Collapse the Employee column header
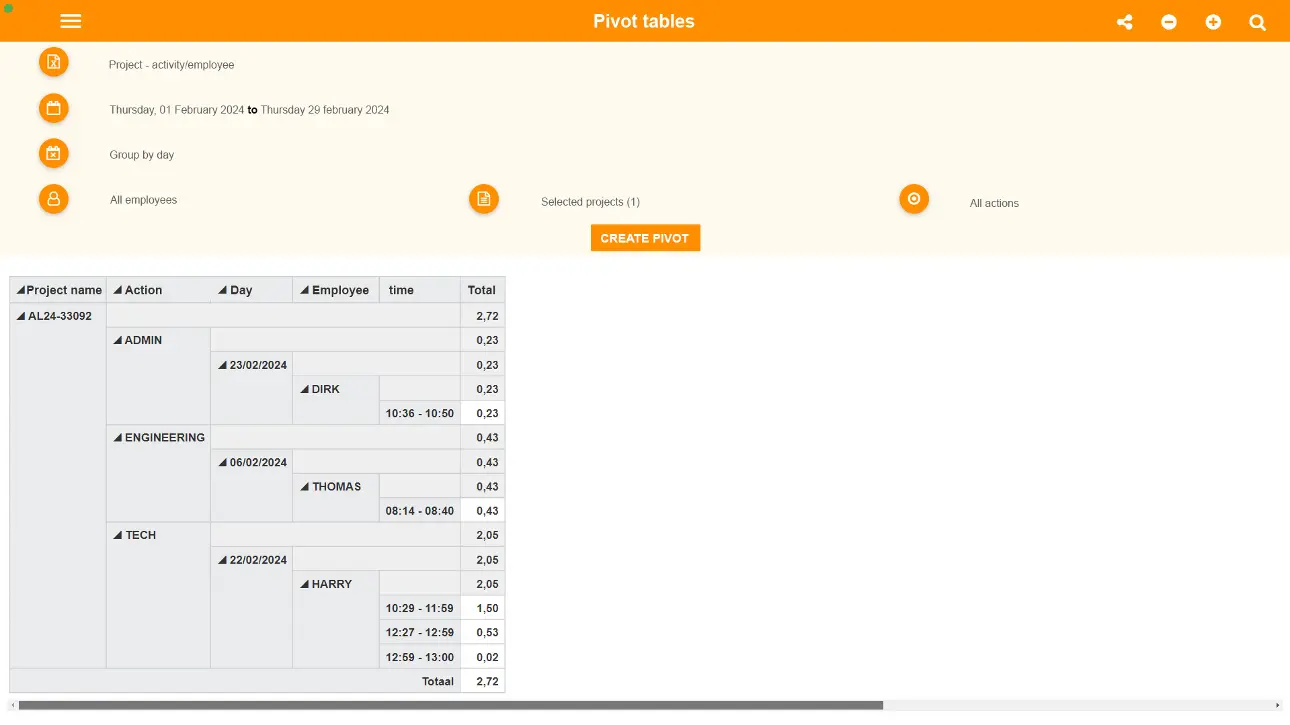 click(305, 290)
